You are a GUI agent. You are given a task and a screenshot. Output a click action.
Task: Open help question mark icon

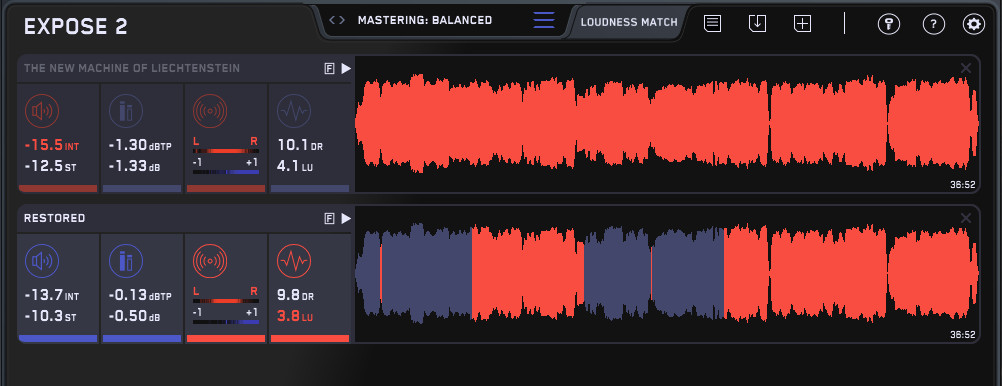point(934,25)
